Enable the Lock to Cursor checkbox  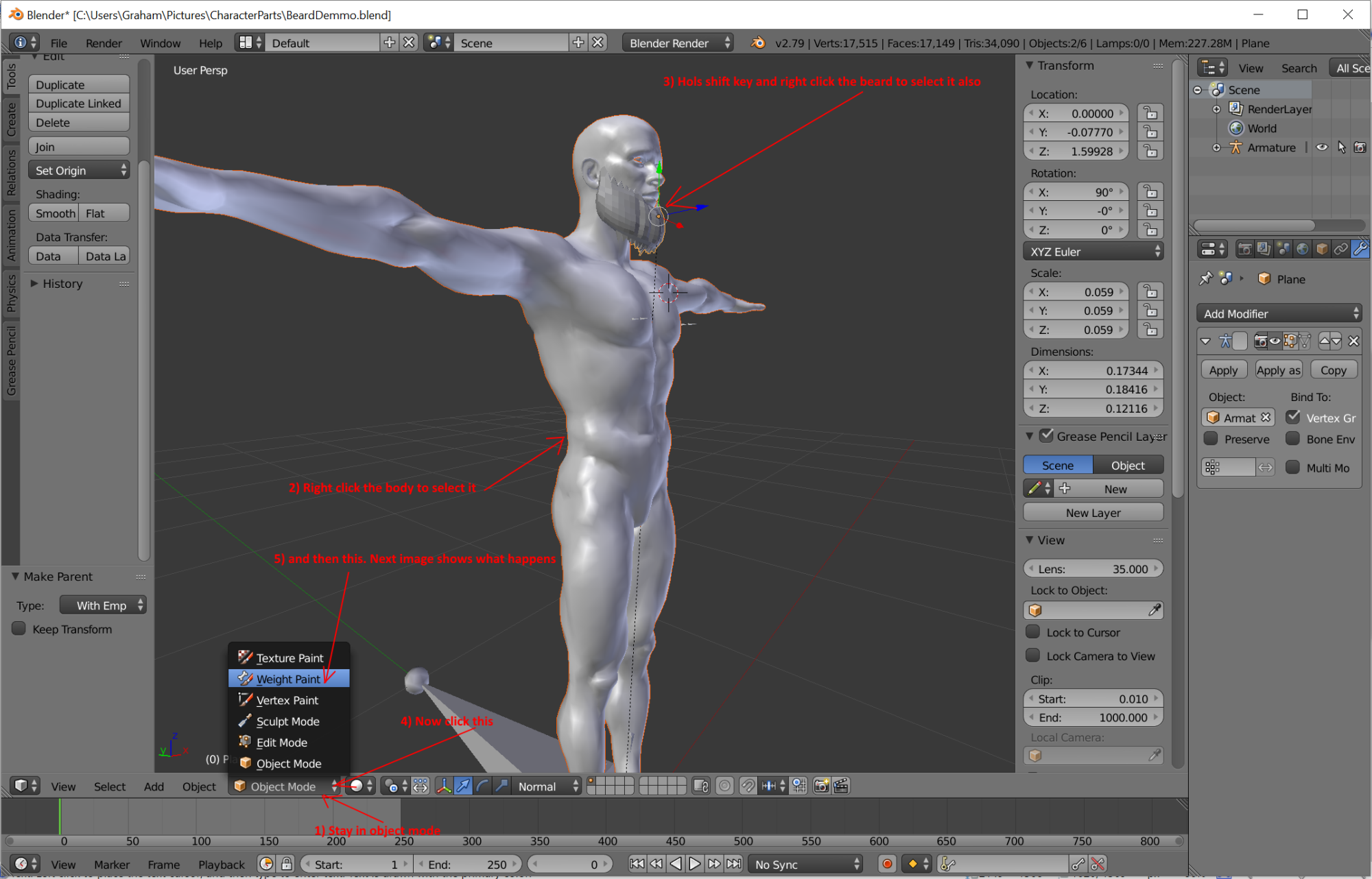click(1032, 631)
